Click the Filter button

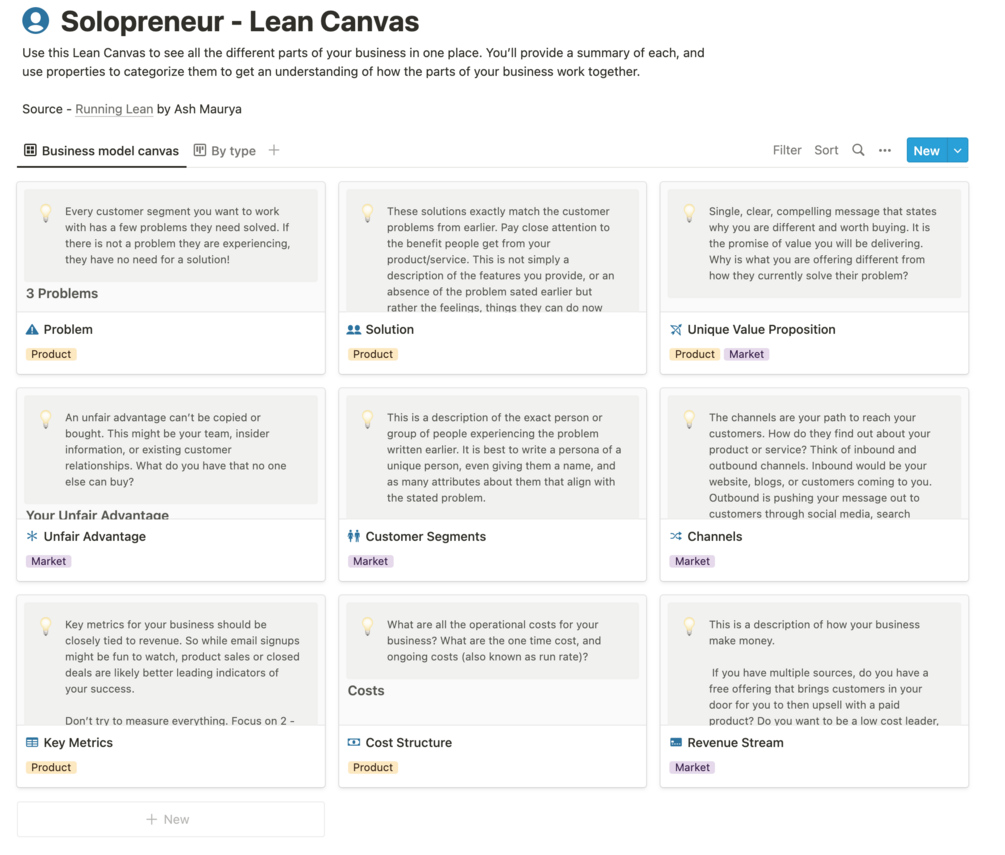click(x=787, y=149)
